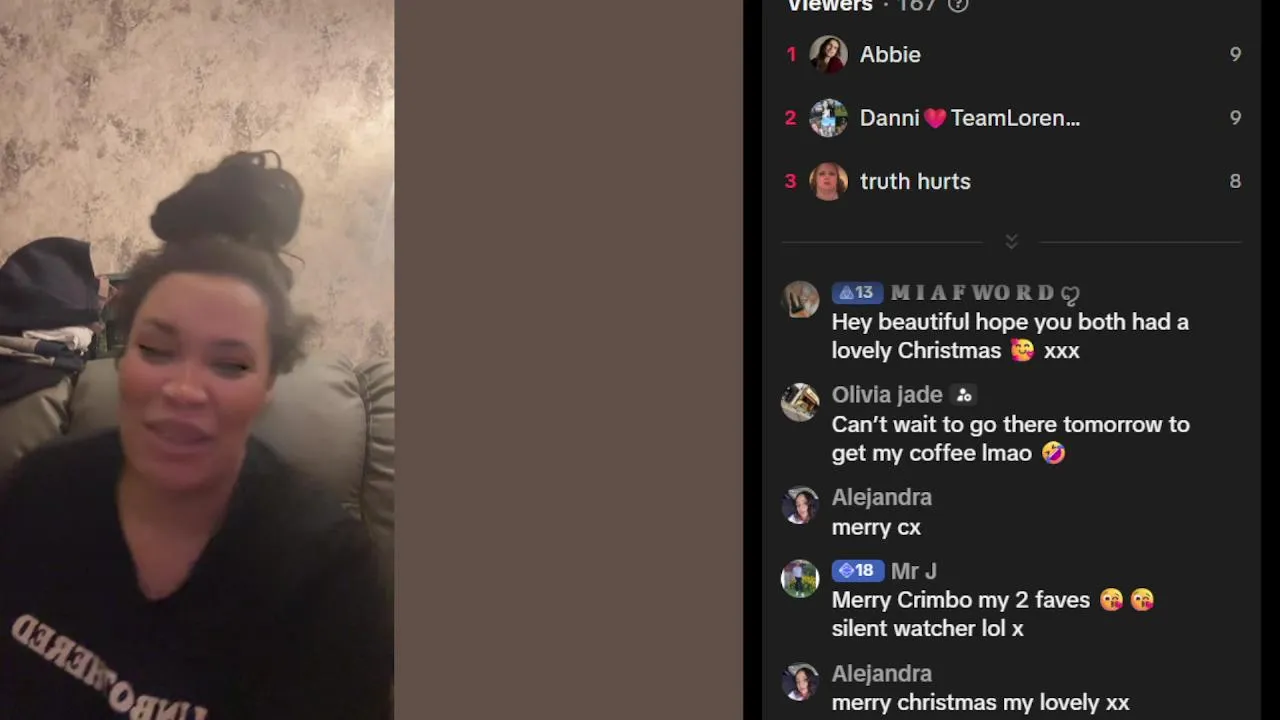The height and width of the screenshot is (720, 1280).
Task: Click the level 18 badge next to Mr J
Action: tap(858, 571)
